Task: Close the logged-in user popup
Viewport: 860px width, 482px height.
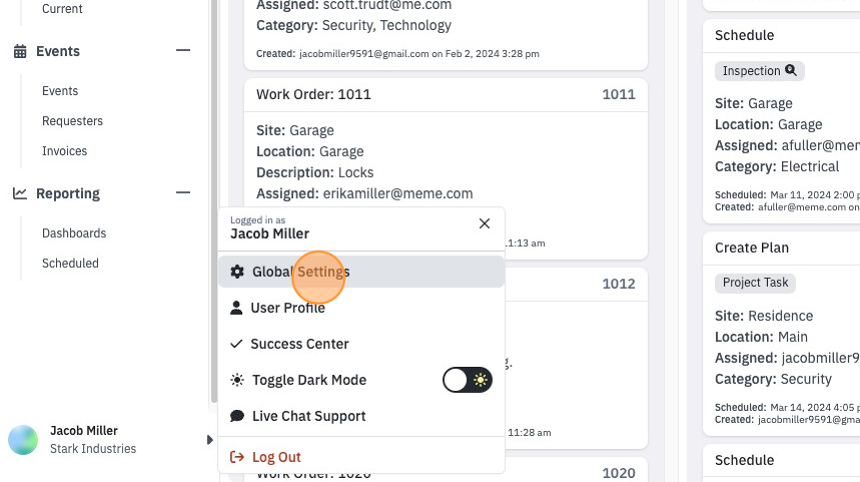Action: 484,223
